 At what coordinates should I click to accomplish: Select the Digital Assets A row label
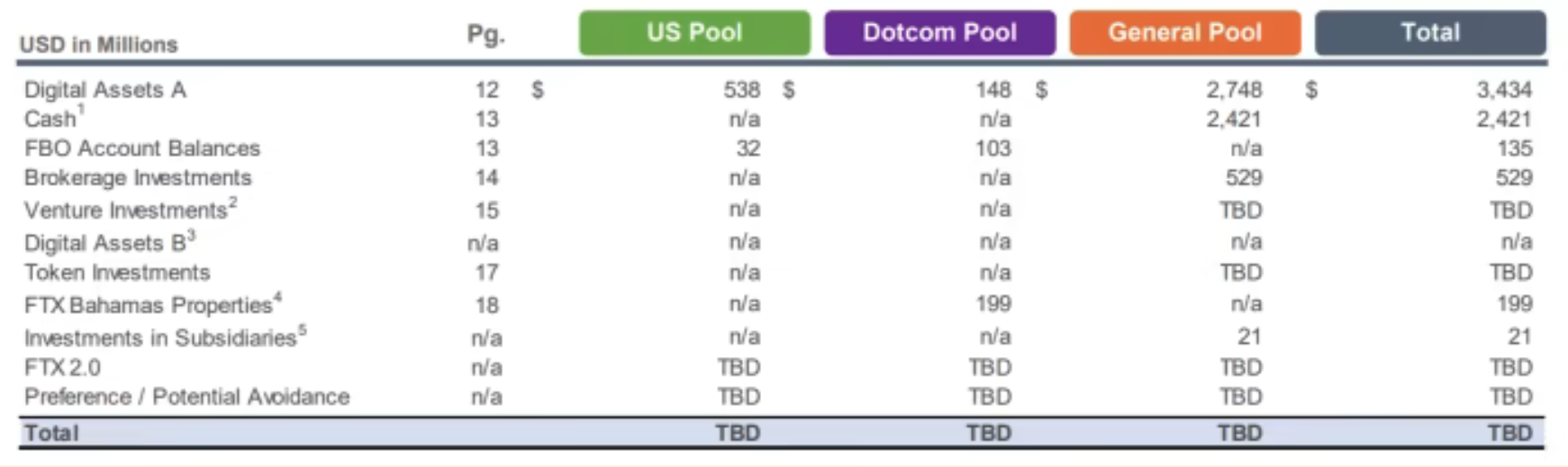[105, 90]
